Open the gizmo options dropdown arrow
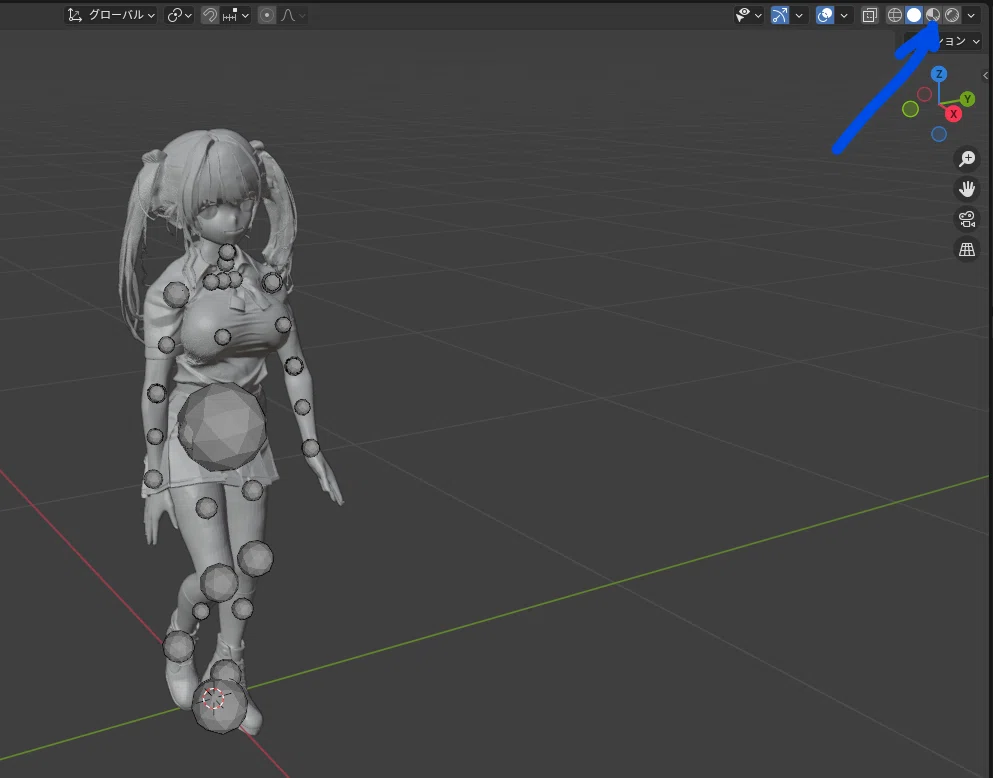993x778 pixels. (799, 15)
